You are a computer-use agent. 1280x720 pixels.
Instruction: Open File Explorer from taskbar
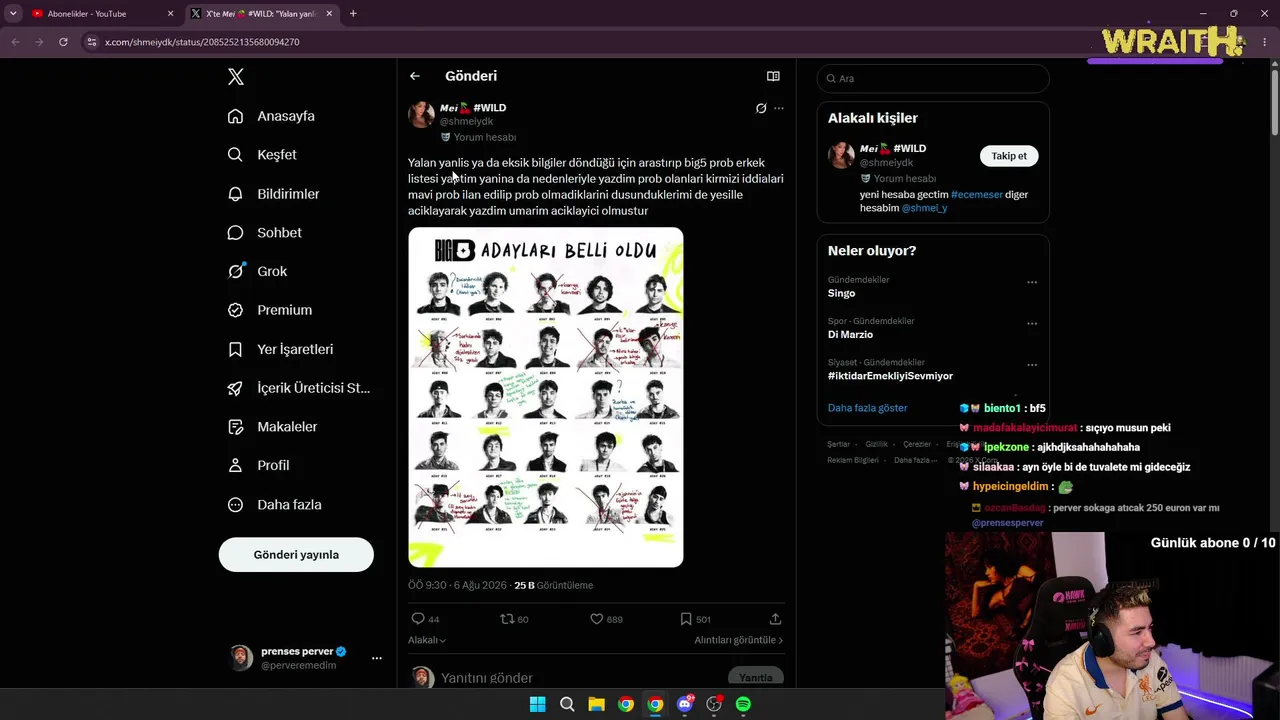tap(596, 704)
